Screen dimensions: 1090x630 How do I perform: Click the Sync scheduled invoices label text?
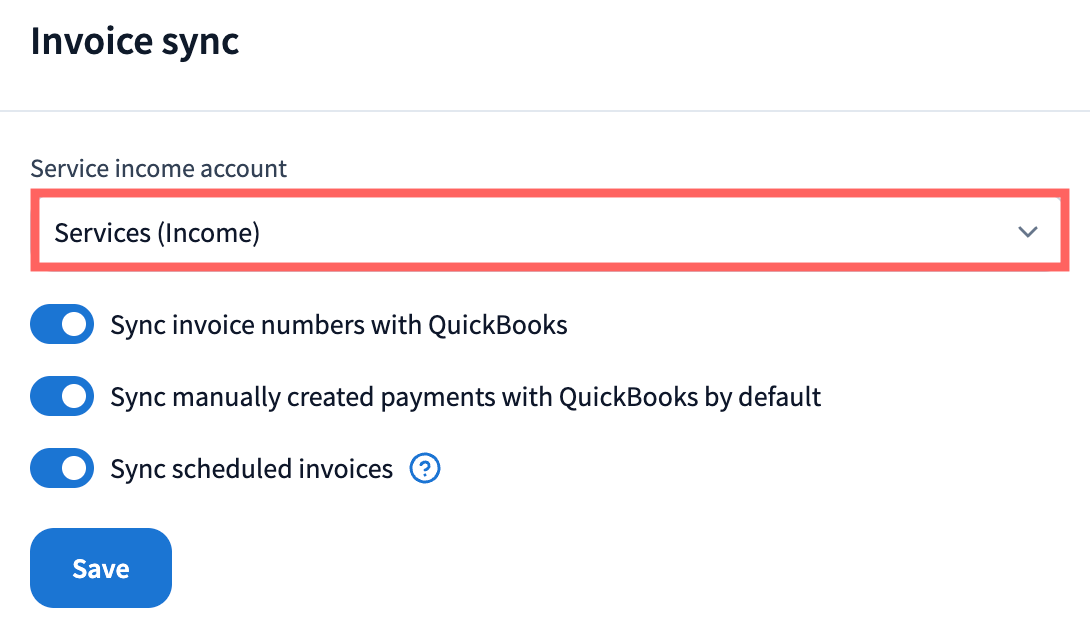click(x=252, y=469)
